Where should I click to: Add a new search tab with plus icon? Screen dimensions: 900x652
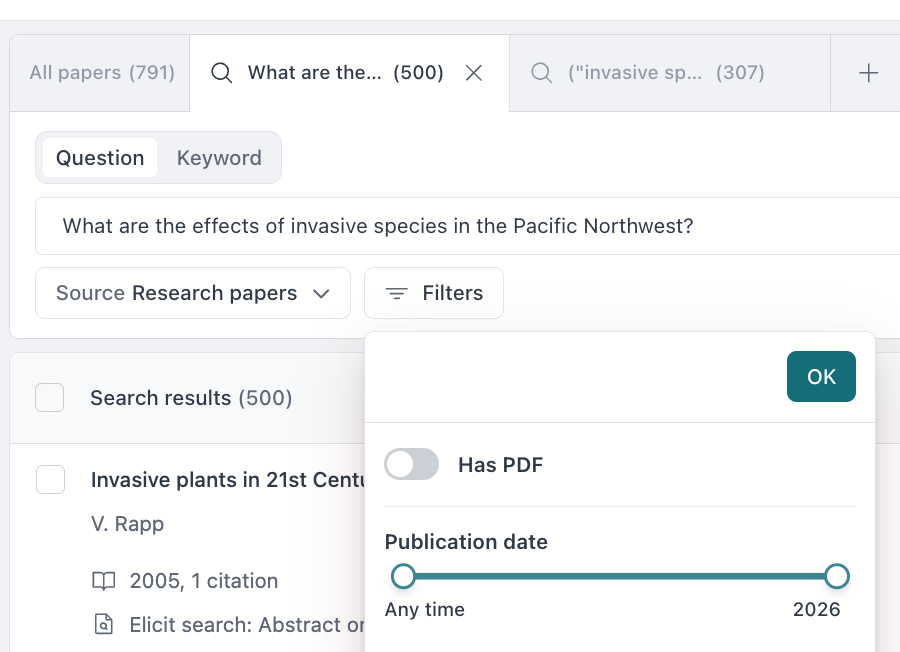(x=869, y=73)
